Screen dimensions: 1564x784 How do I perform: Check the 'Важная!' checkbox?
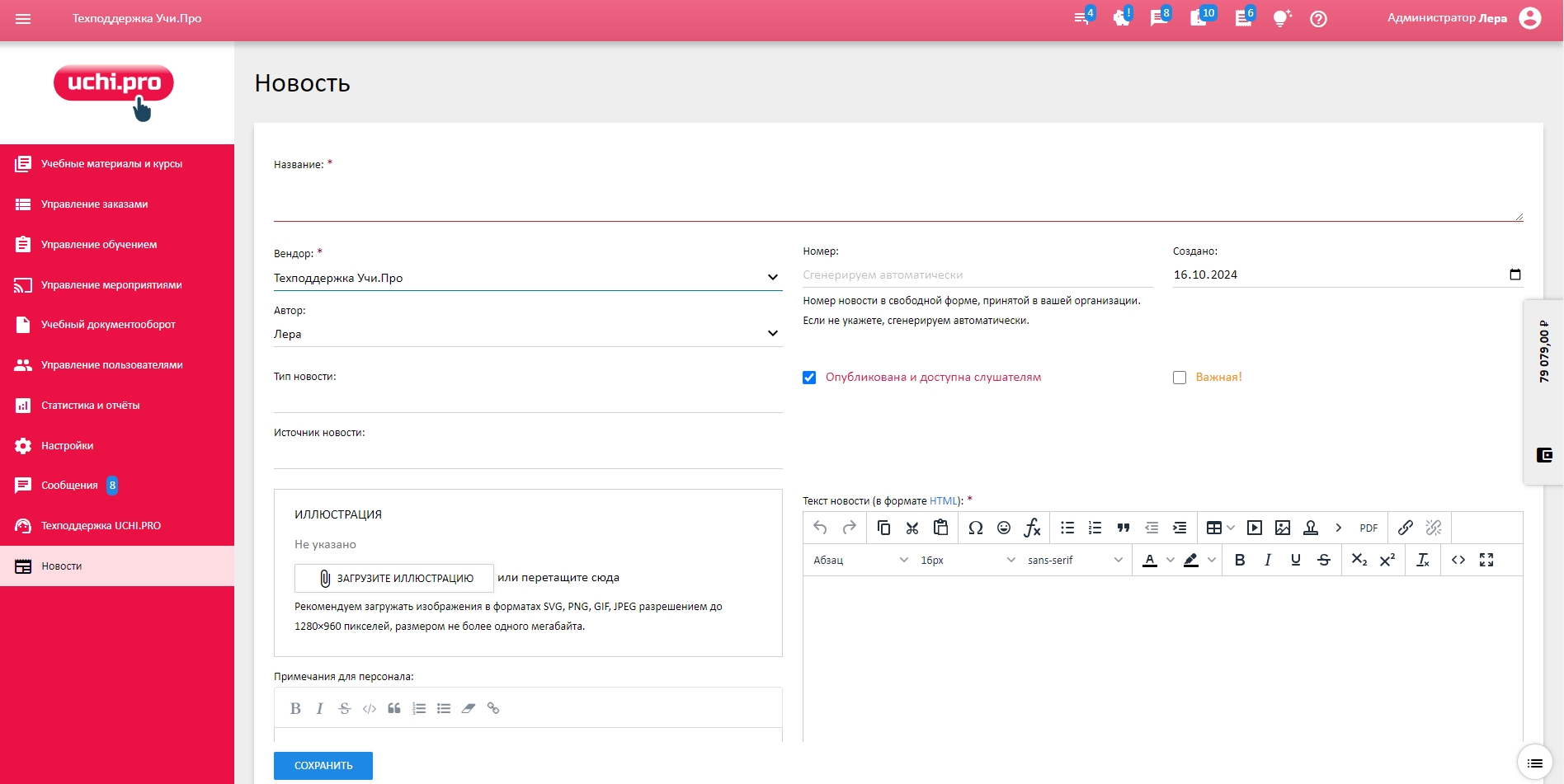click(x=1180, y=378)
